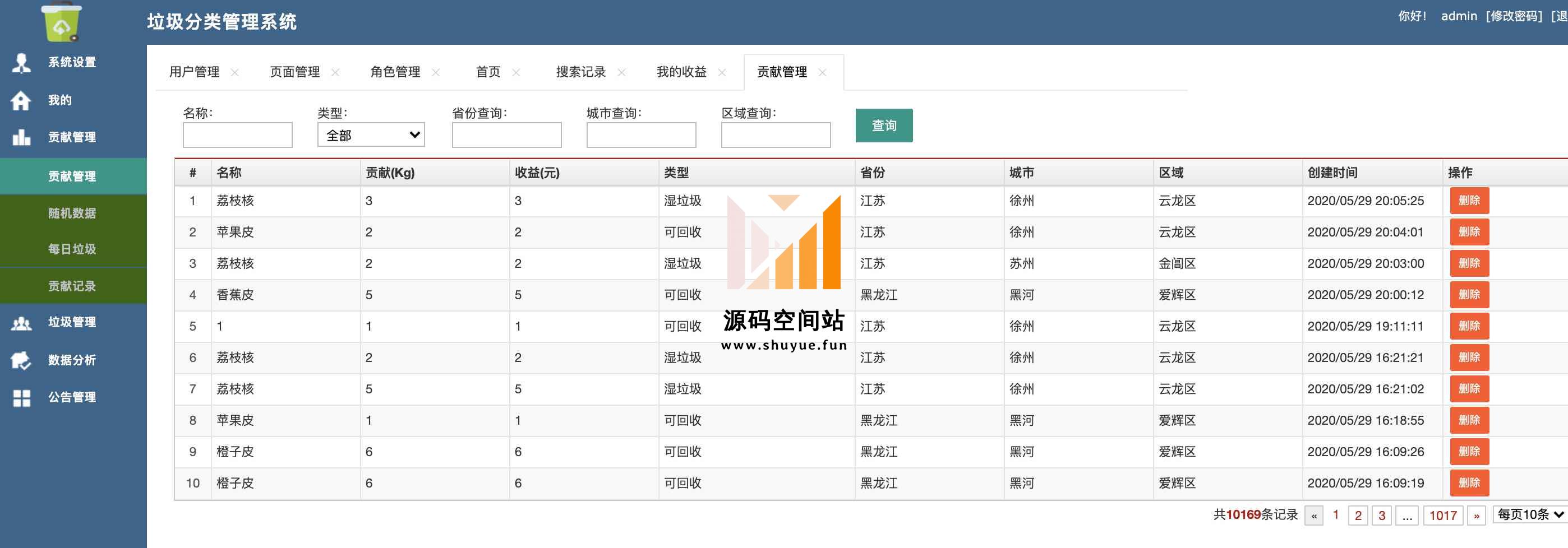Expand 公告管理 menu in sidebar

pyautogui.click(x=73, y=397)
